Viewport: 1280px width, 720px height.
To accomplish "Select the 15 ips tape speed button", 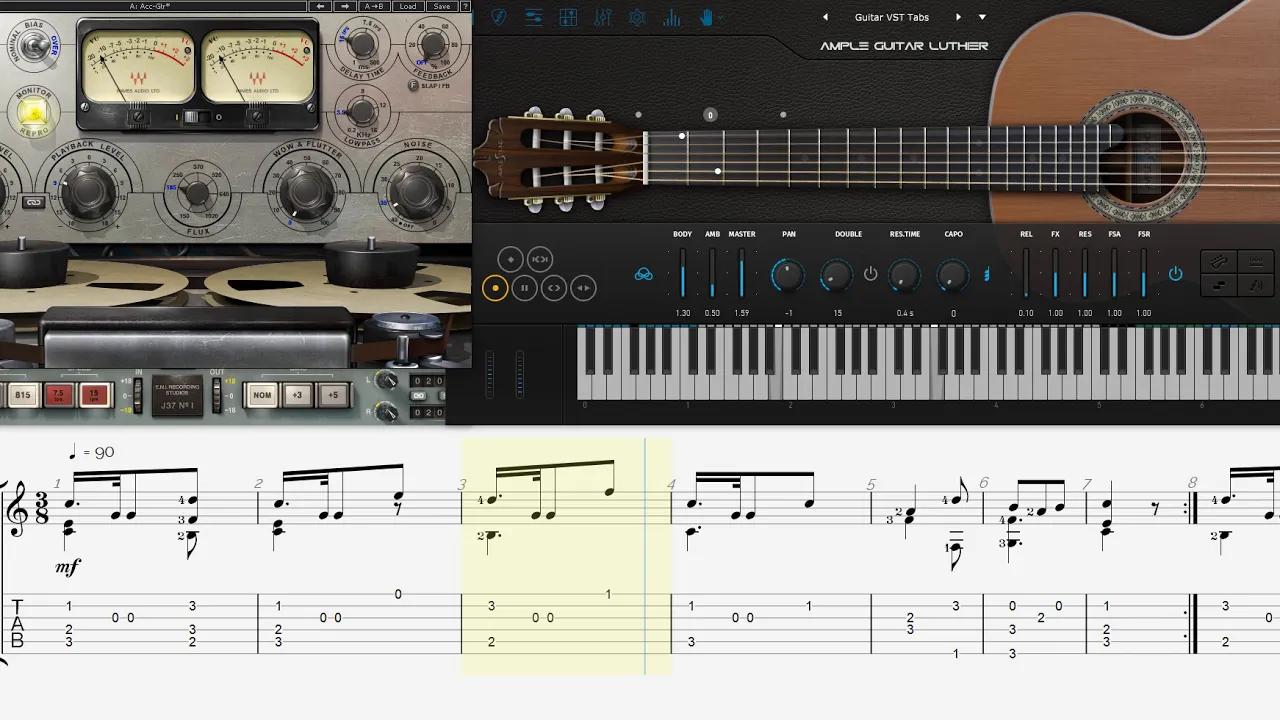I will (x=94, y=395).
